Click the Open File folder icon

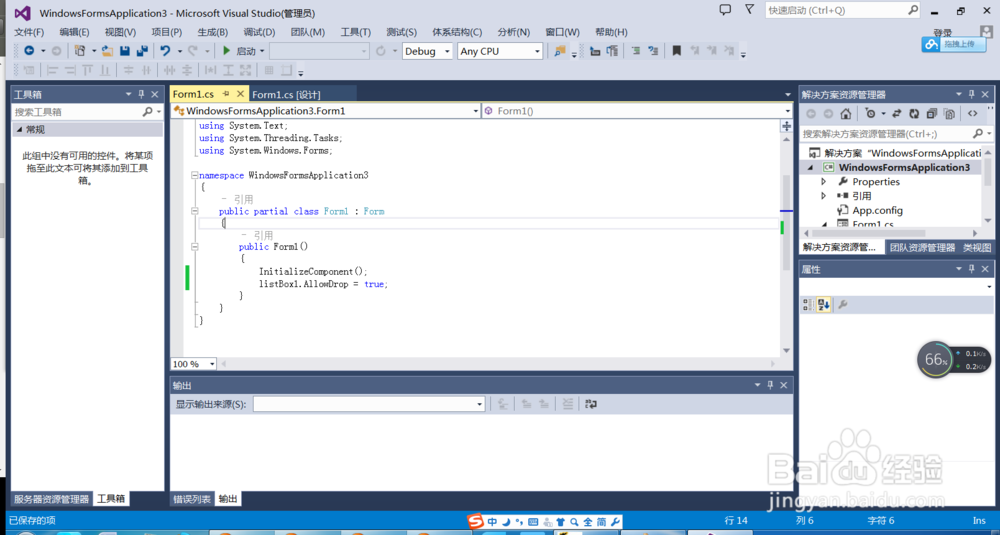pyautogui.click(x=107, y=51)
